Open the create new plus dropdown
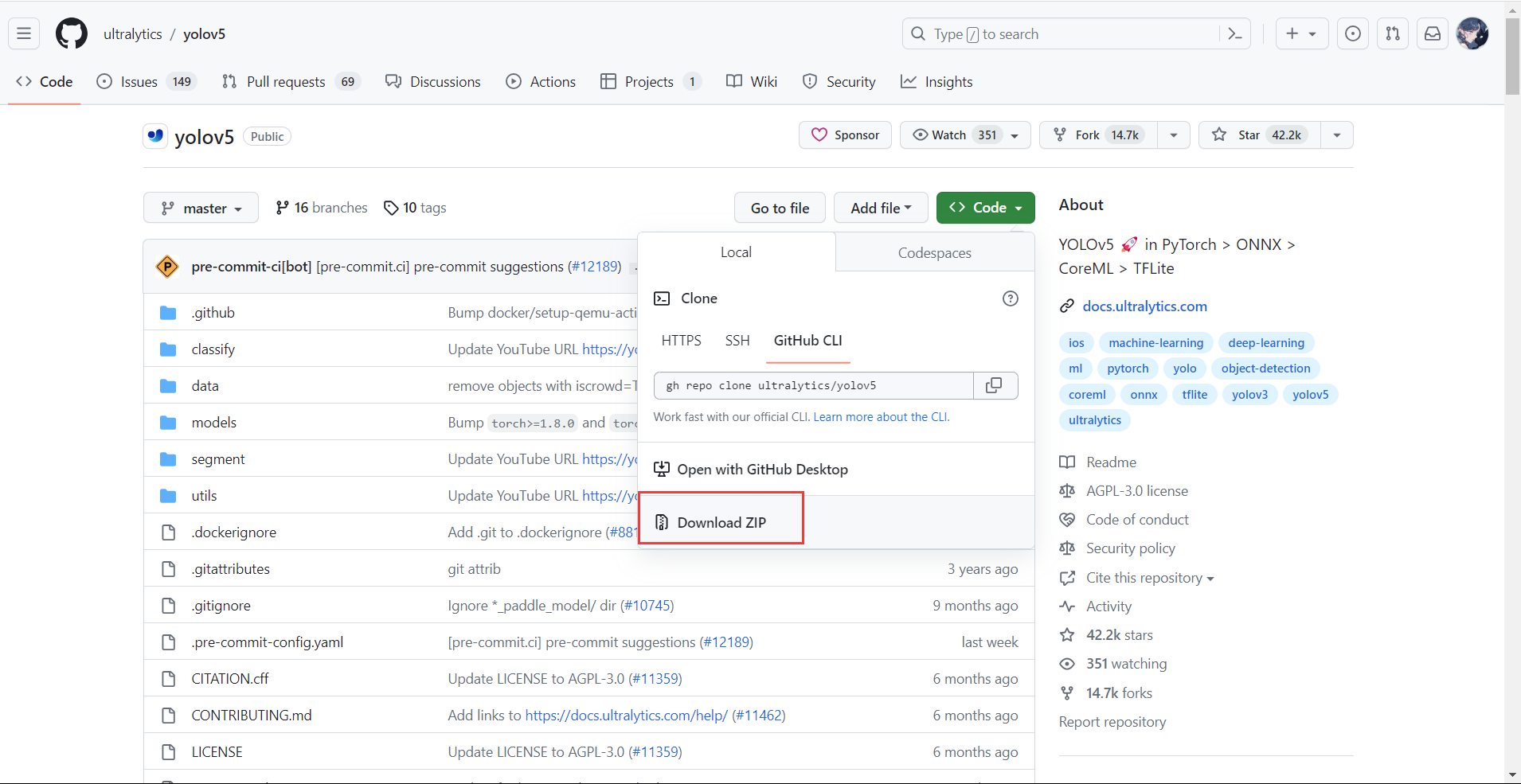 [1301, 33]
